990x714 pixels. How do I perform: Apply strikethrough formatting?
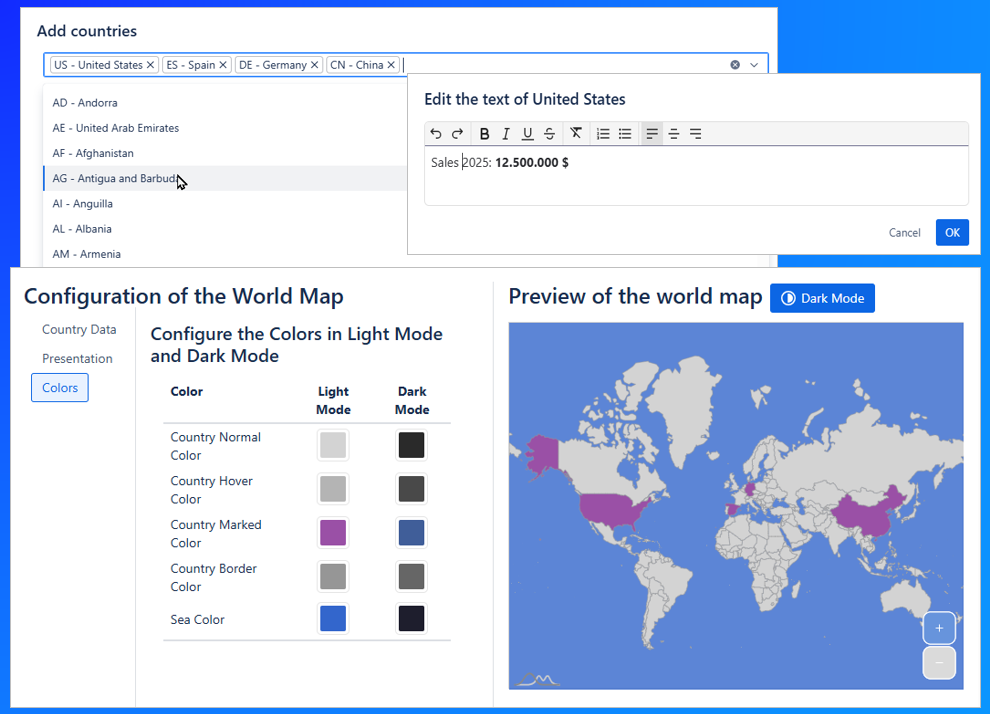[549, 134]
